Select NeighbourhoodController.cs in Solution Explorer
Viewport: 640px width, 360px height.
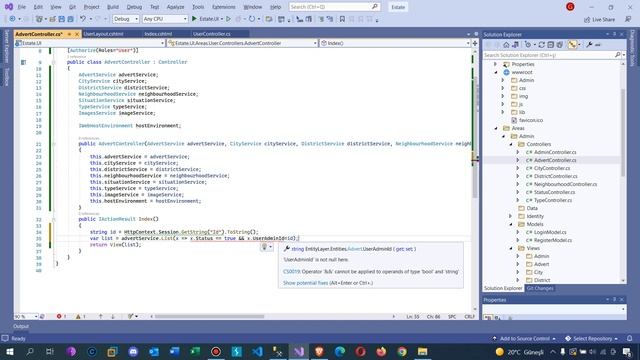(x=565, y=184)
